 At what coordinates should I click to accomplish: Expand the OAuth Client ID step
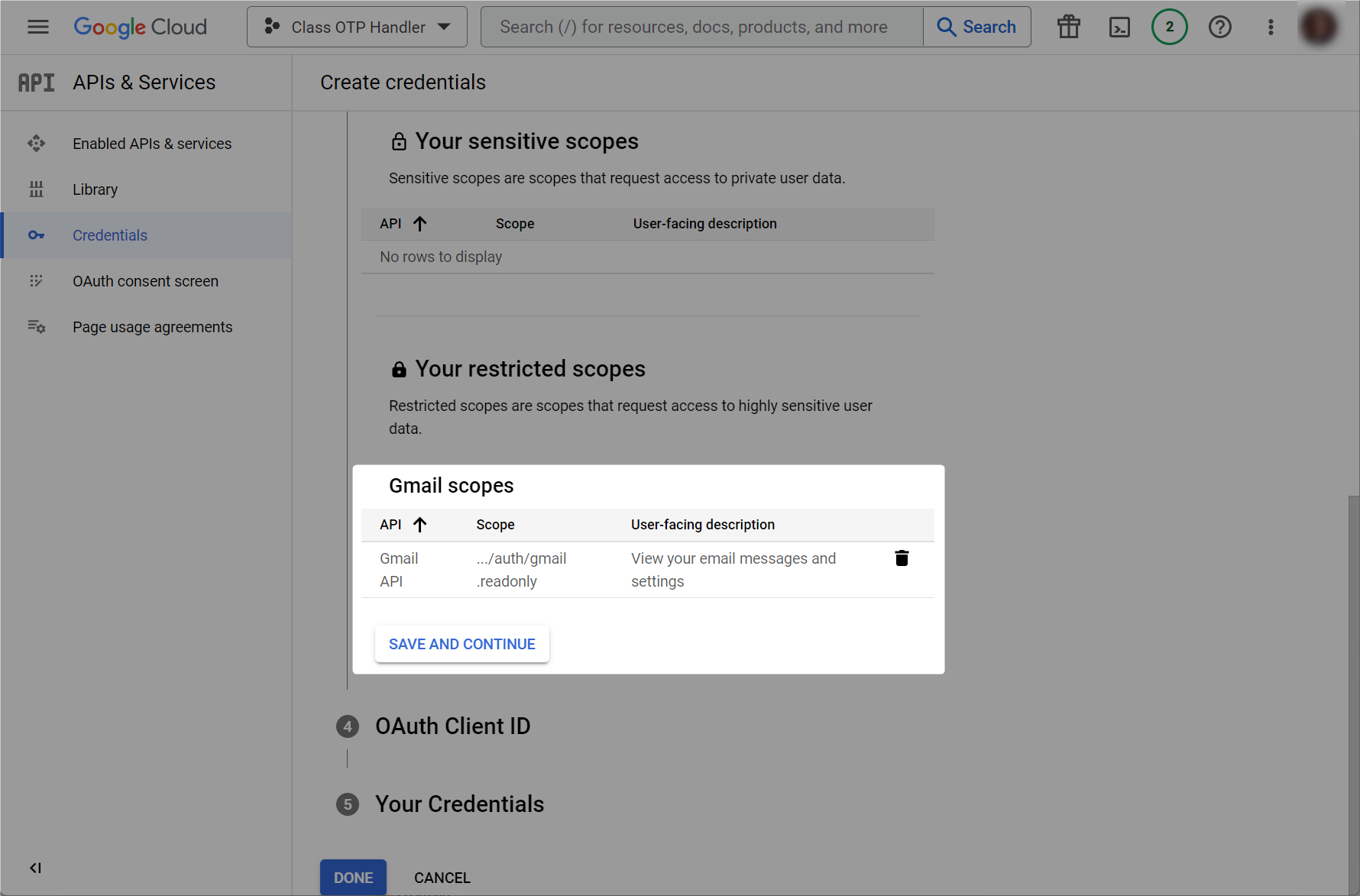tap(452, 726)
